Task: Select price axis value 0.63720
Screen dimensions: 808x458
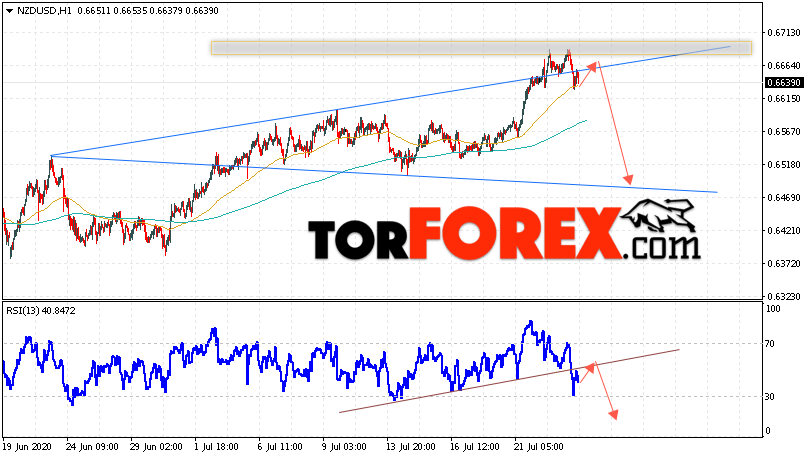Action: (784, 263)
